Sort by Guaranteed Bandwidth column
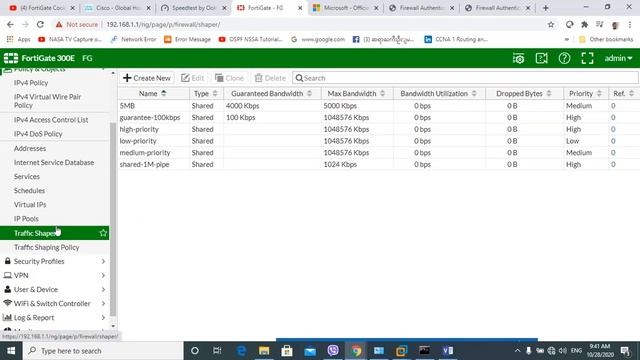640x360 pixels. pos(272,93)
